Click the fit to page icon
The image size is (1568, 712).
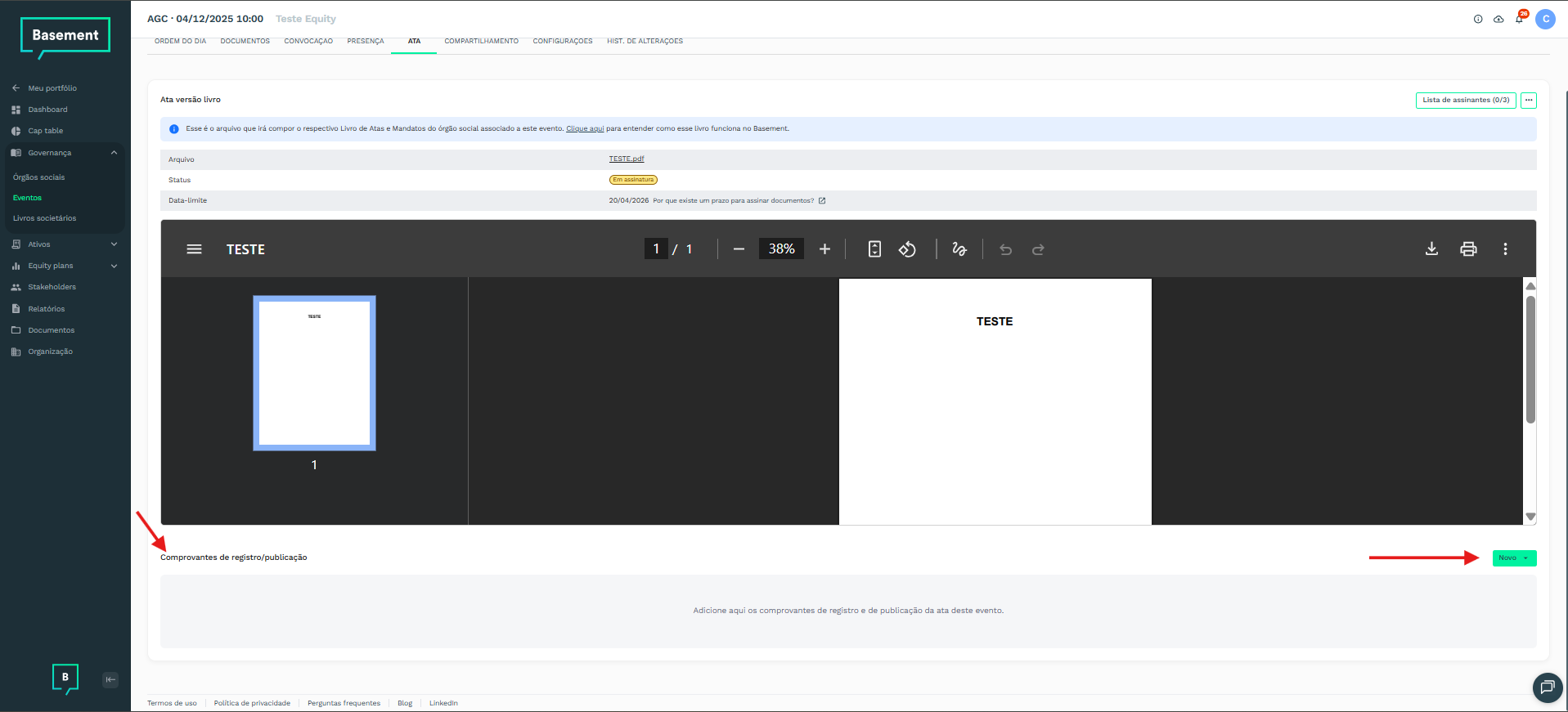click(874, 249)
